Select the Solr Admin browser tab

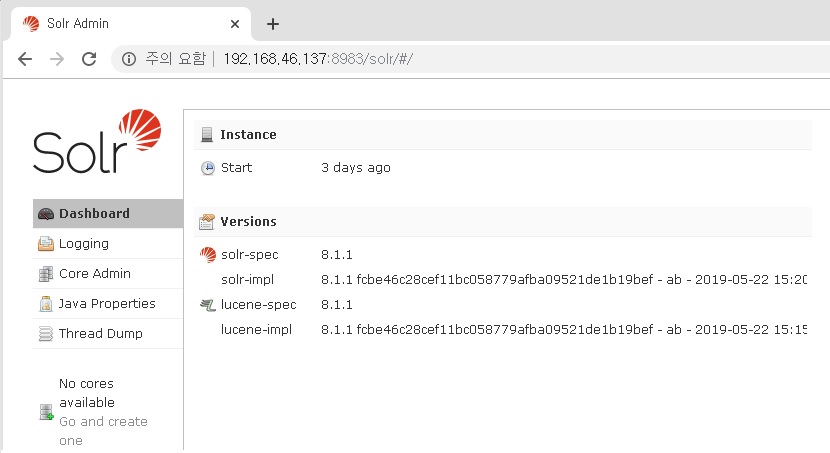click(x=131, y=24)
